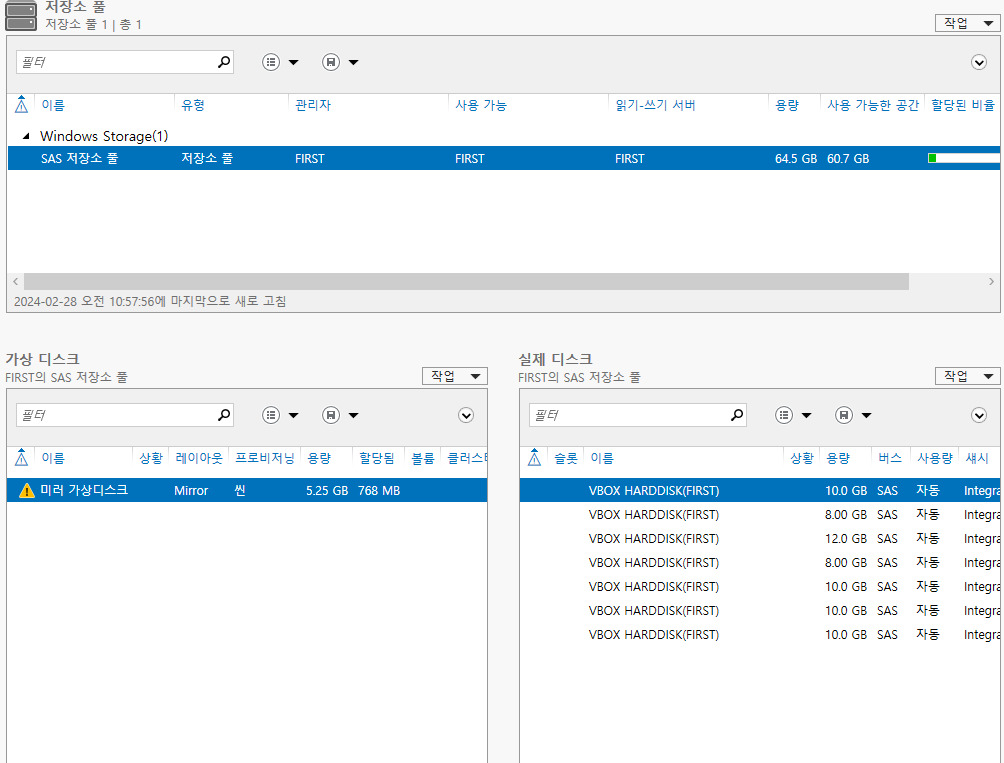Screen dimensions: 1004x763
Task: Click the storage pool filter input field
Action: point(117,62)
